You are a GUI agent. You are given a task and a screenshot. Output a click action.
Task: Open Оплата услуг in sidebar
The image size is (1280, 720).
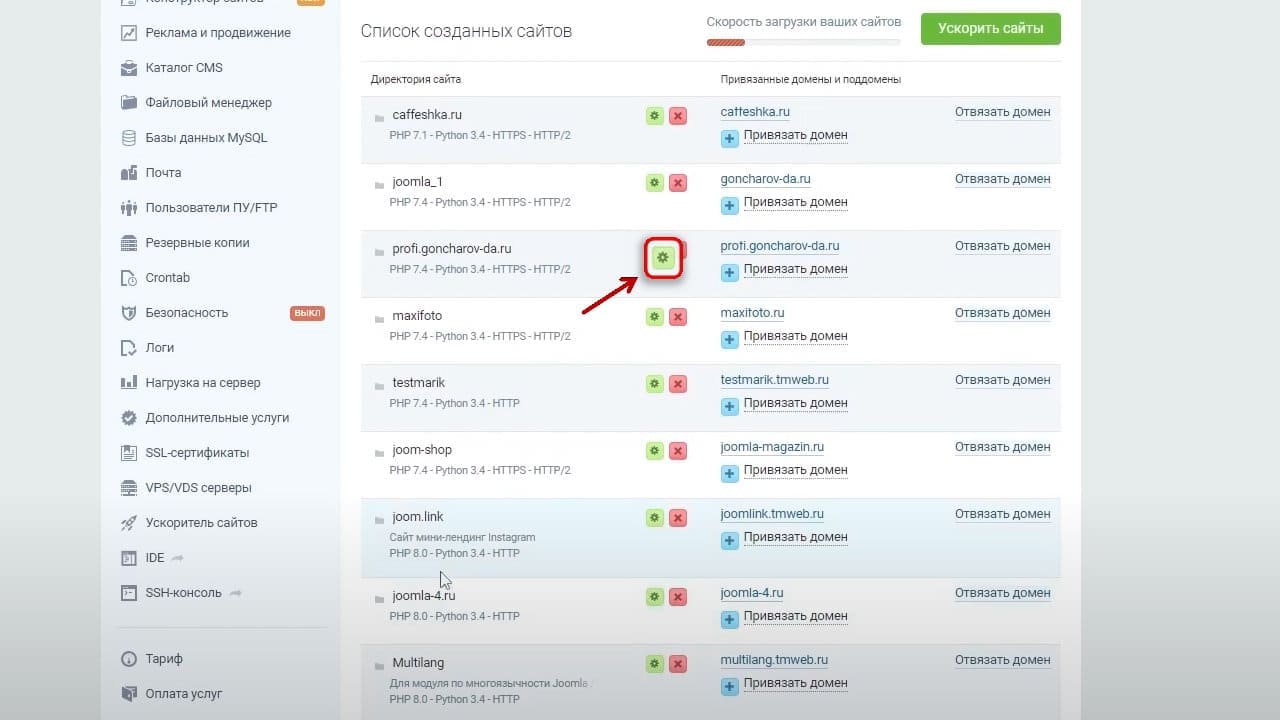(171, 694)
